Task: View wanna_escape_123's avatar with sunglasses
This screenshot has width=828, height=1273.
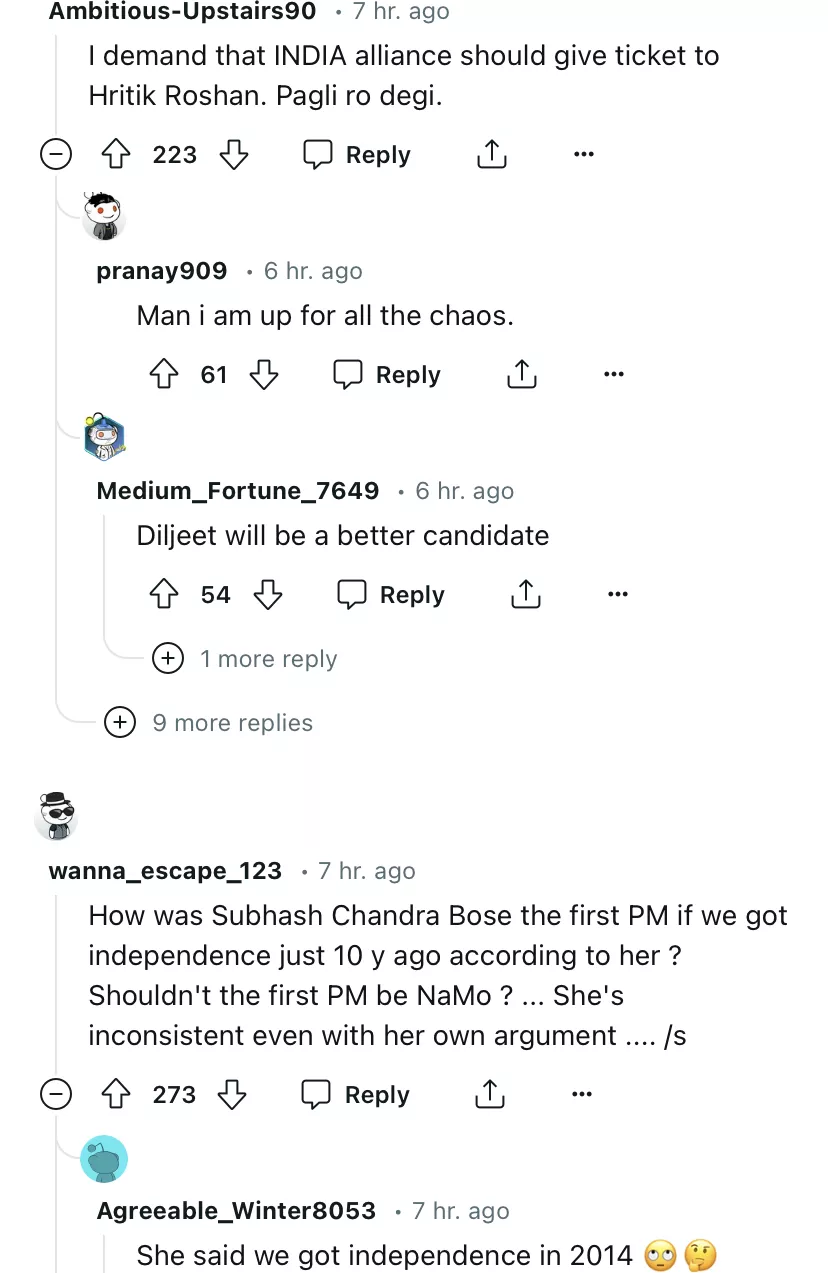Action: [x=56, y=816]
